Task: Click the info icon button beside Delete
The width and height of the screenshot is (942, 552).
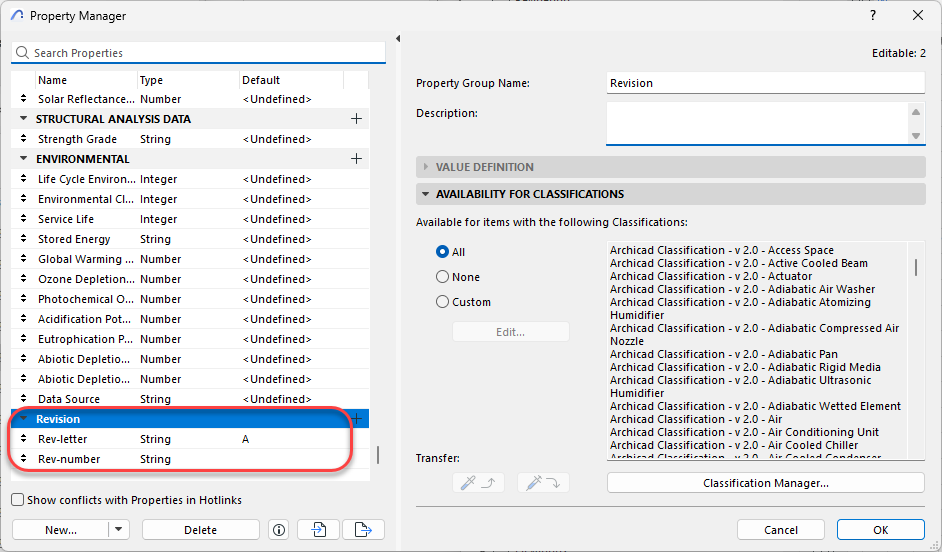Action: click(279, 530)
